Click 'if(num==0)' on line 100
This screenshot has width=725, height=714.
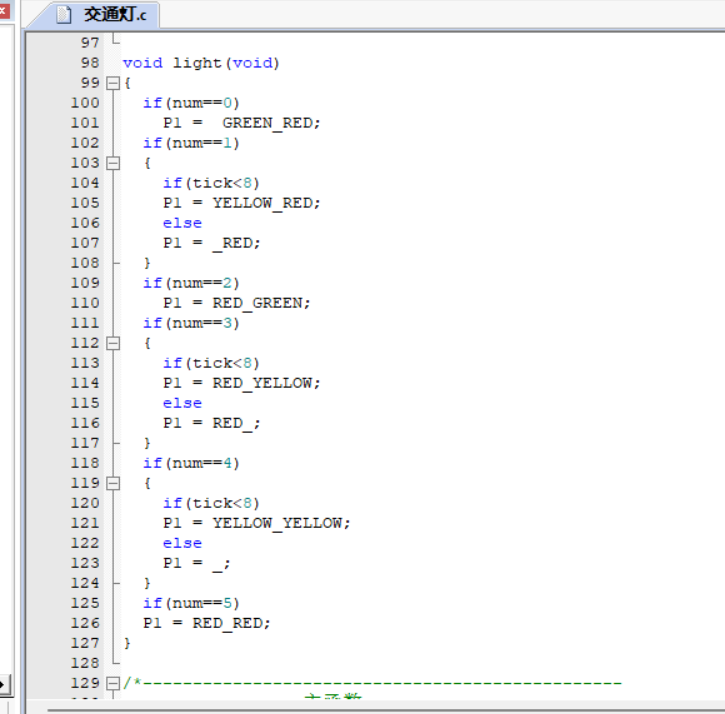click(191, 103)
